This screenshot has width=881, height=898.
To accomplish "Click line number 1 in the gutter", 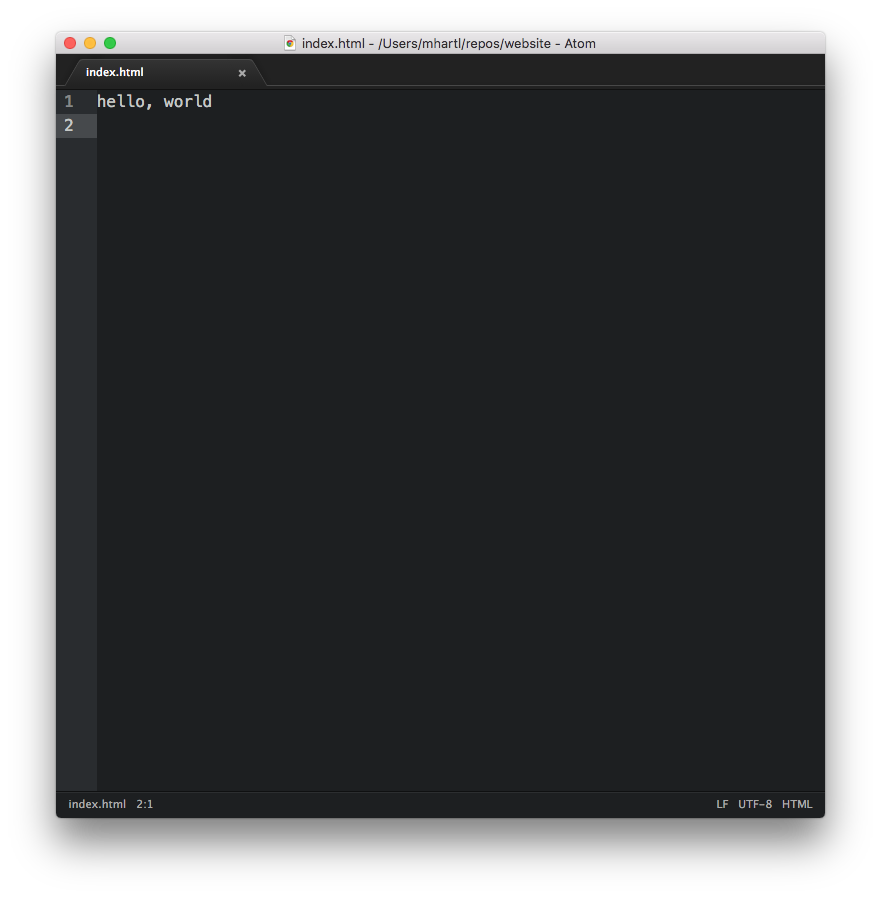I will (68, 101).
